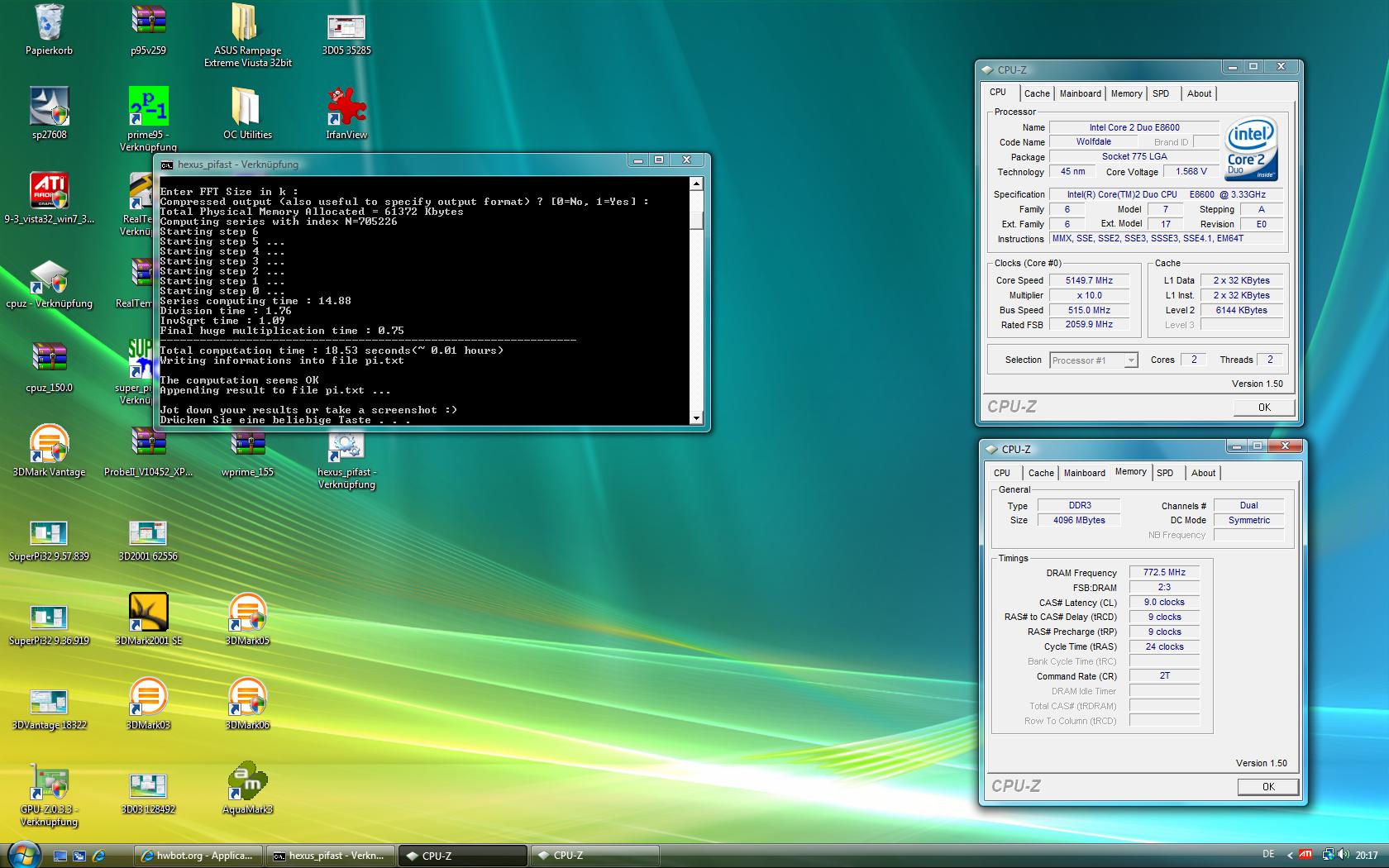This screenshot has height=868, width=1389.
Task: Click the DRAM Frequency value 772.5 MHz
Action: click(1164, 572)
